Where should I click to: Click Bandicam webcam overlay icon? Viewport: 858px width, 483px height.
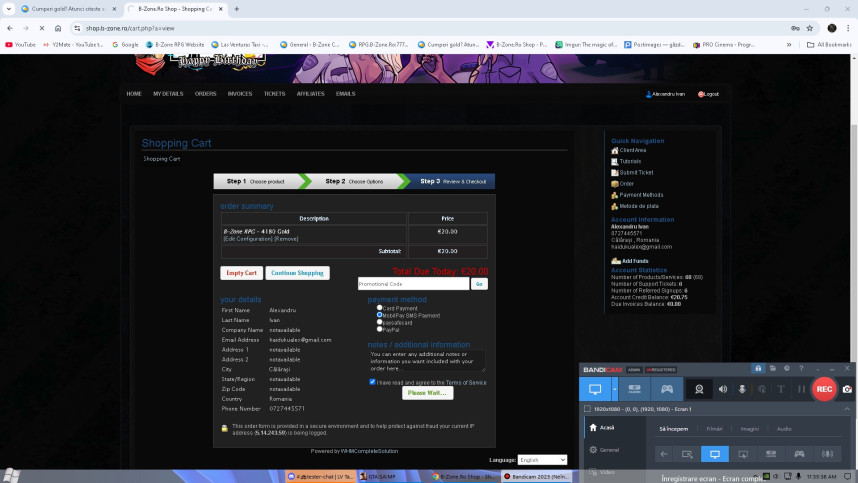point(699,389)
